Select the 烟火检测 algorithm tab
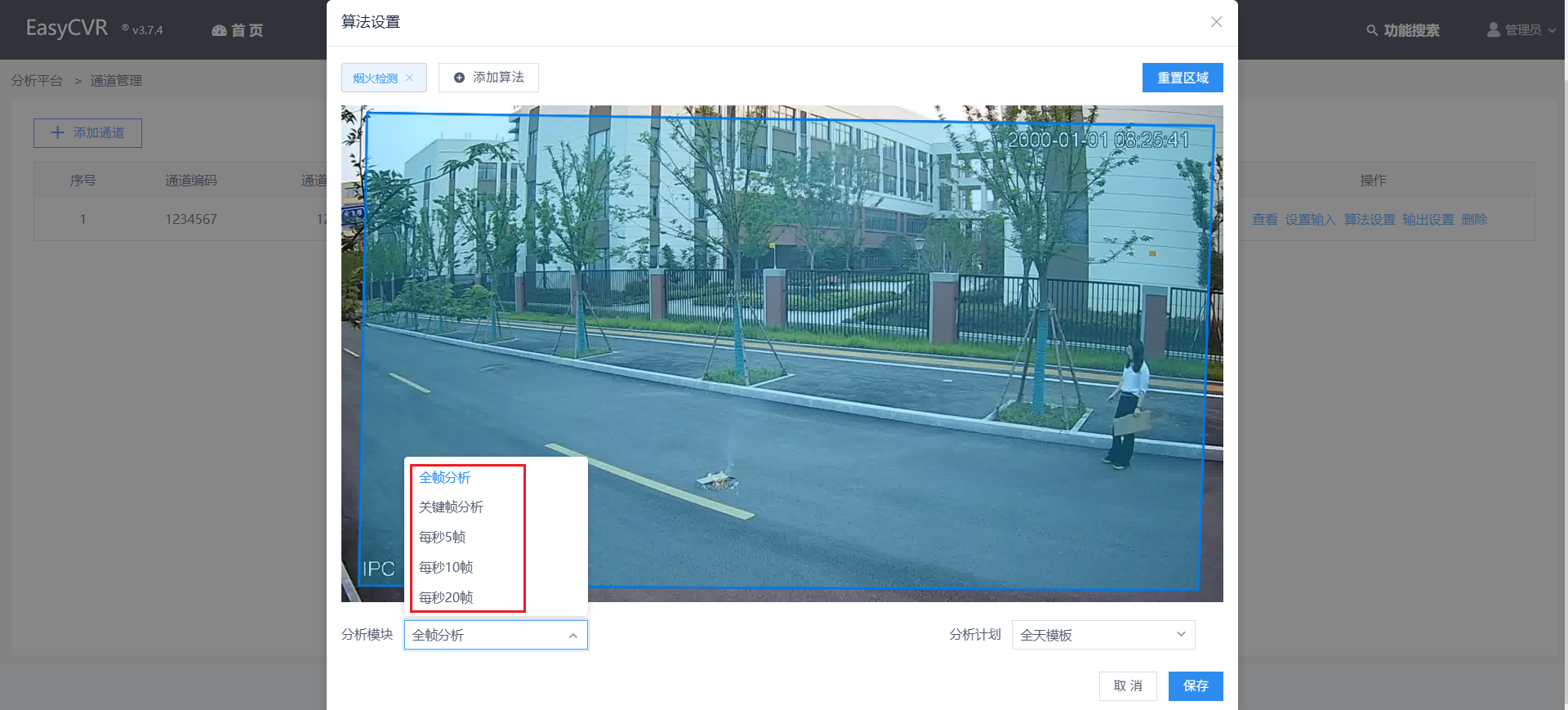The height and width of the screenshot is (710, 1568). pos(375,78)
